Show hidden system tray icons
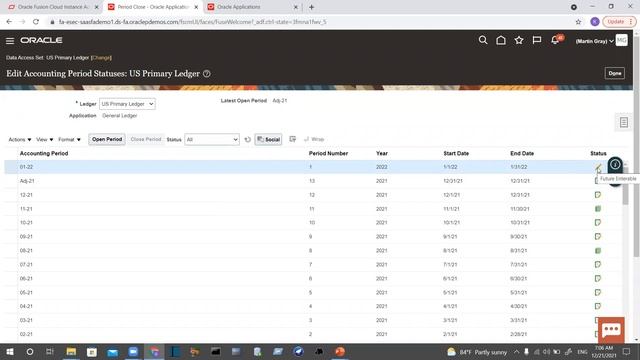Image resolution: width=640 pixels, height=360 pixels. click(516, 351)
